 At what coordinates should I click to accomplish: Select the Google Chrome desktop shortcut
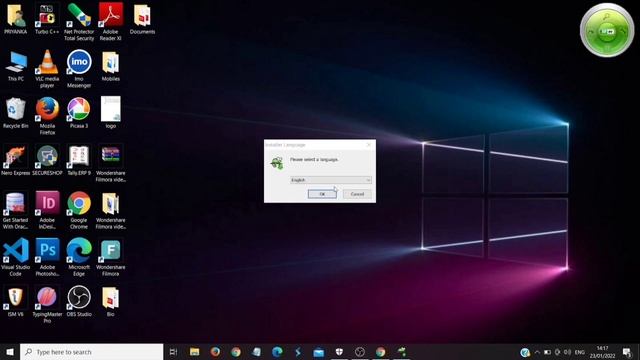click(79, 211)
